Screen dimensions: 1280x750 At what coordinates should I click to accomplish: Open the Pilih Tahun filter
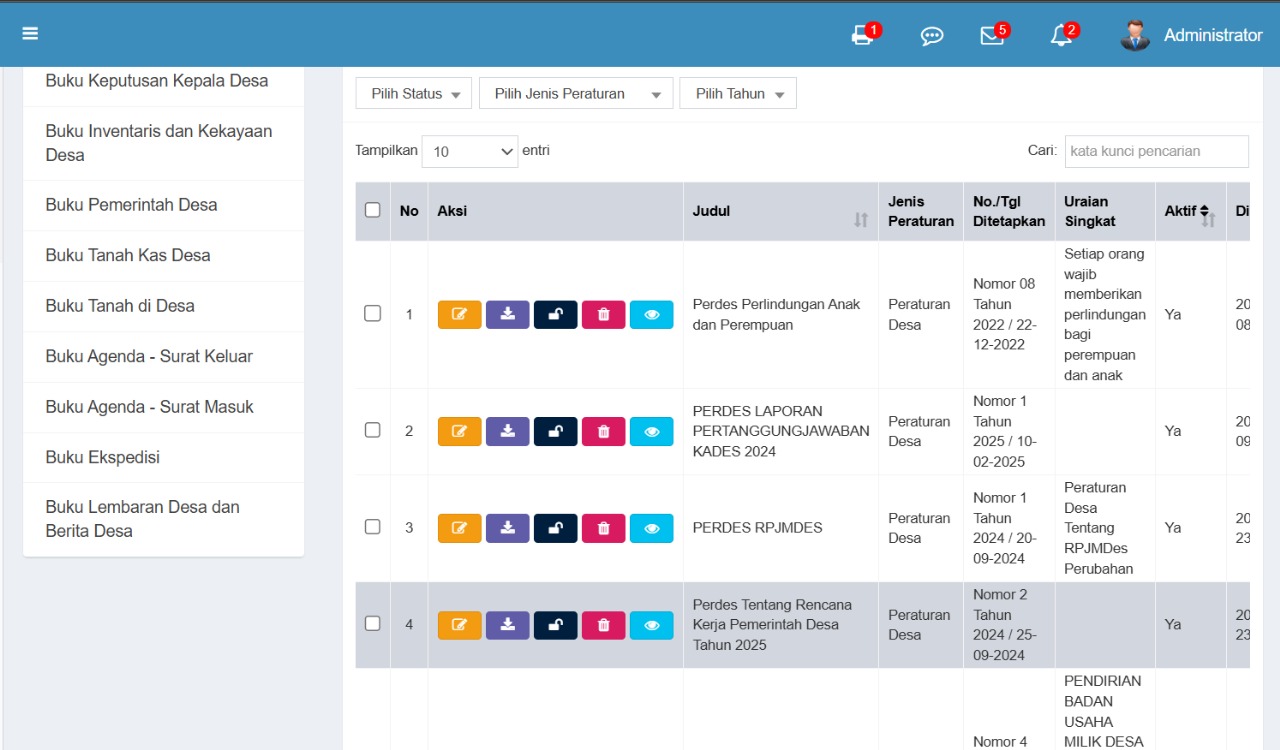coord(738,94)
